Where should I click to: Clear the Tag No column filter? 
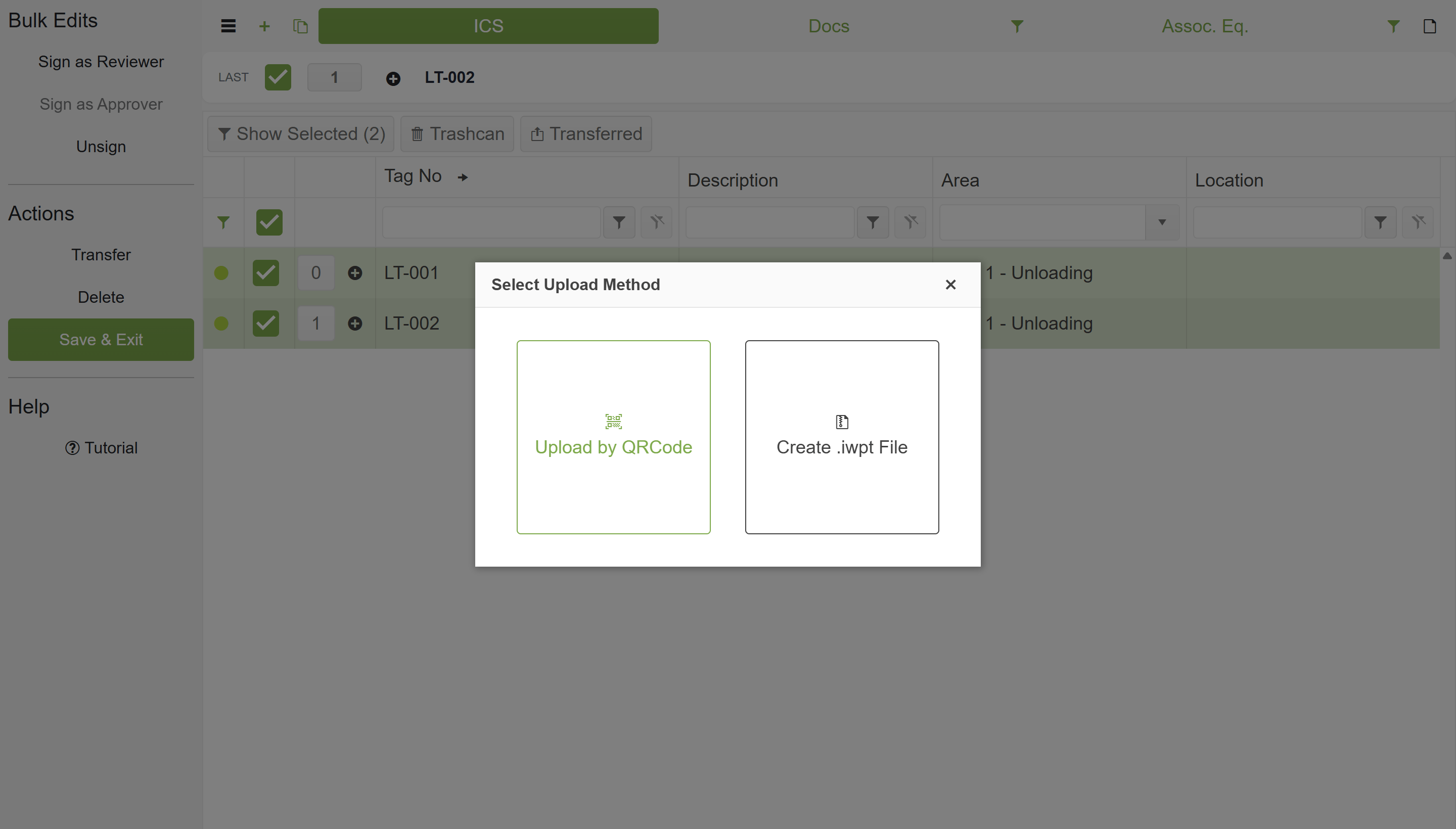click(657, 222)
